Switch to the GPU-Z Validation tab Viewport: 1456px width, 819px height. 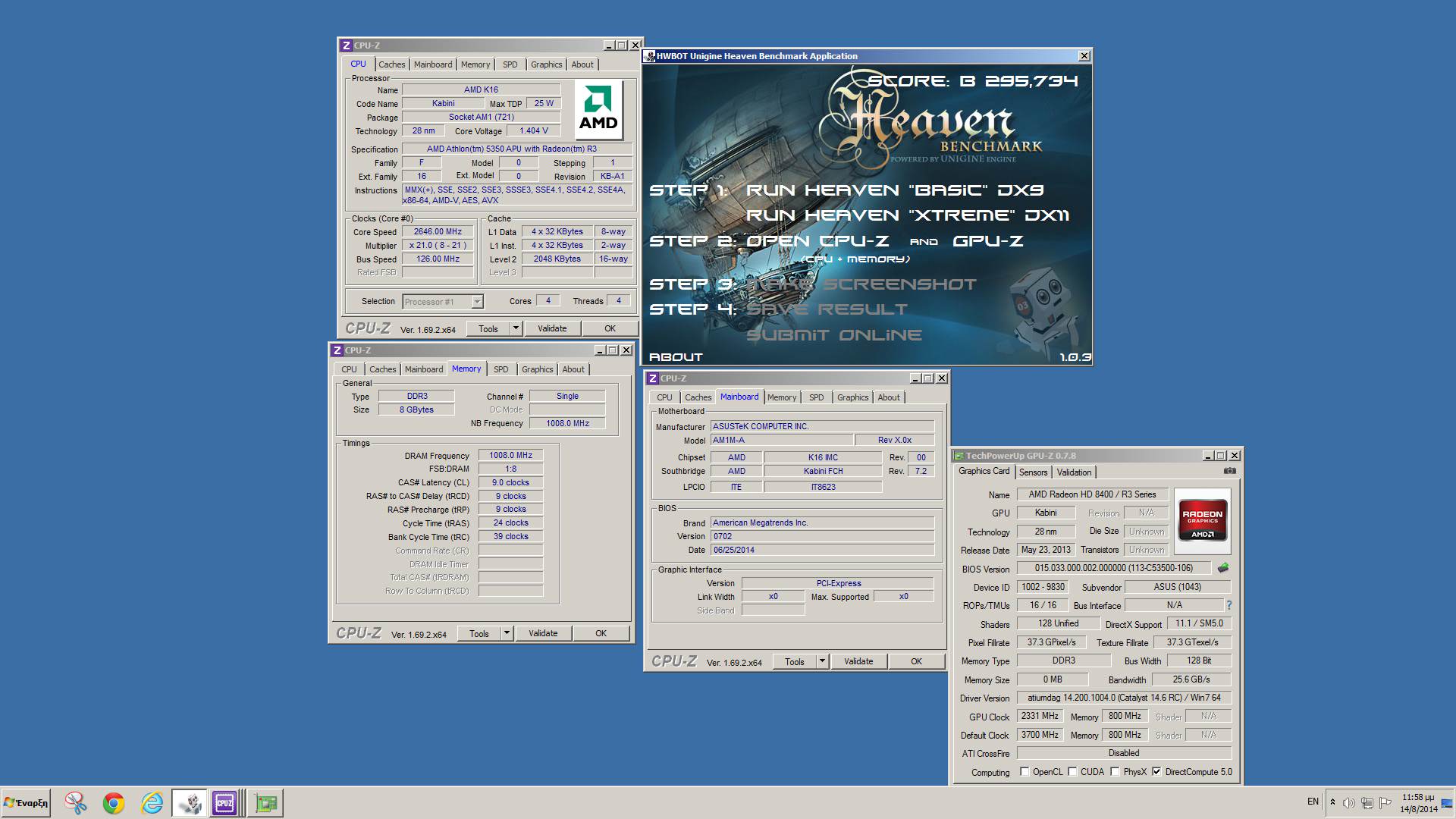tap(1074, 472)
